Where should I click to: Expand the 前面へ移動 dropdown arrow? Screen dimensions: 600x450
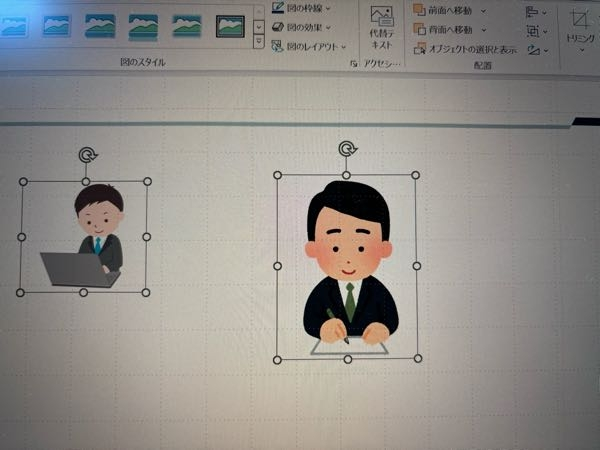point(483,11)
